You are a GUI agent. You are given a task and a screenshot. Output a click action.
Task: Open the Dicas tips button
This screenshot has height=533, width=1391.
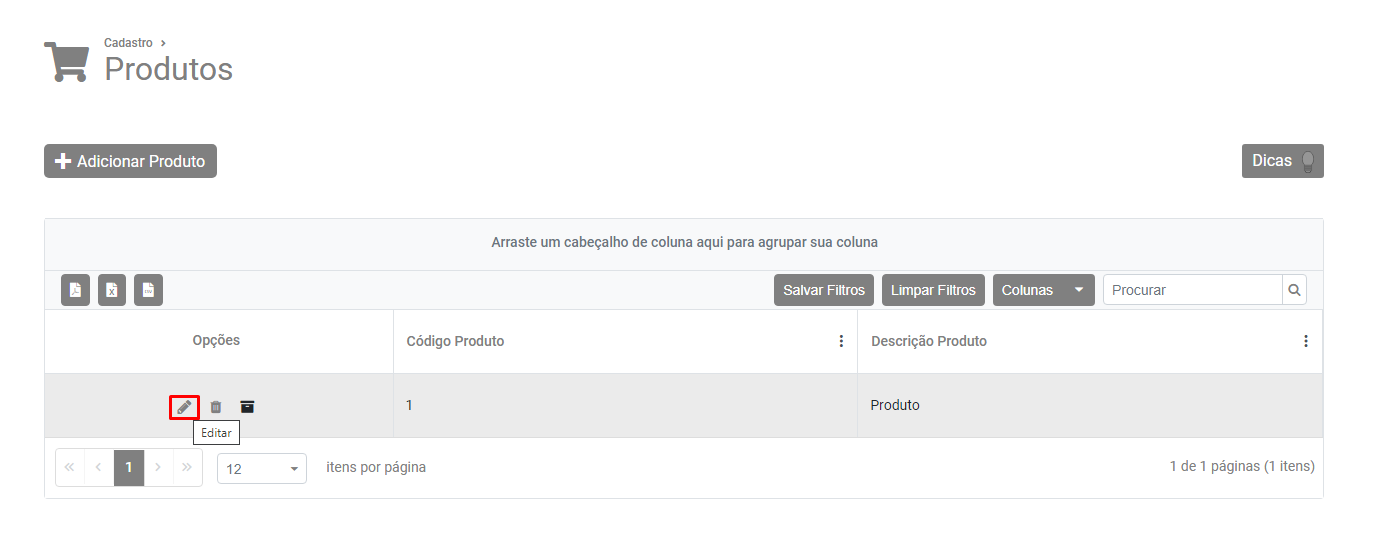click(x=1282, y=161)
